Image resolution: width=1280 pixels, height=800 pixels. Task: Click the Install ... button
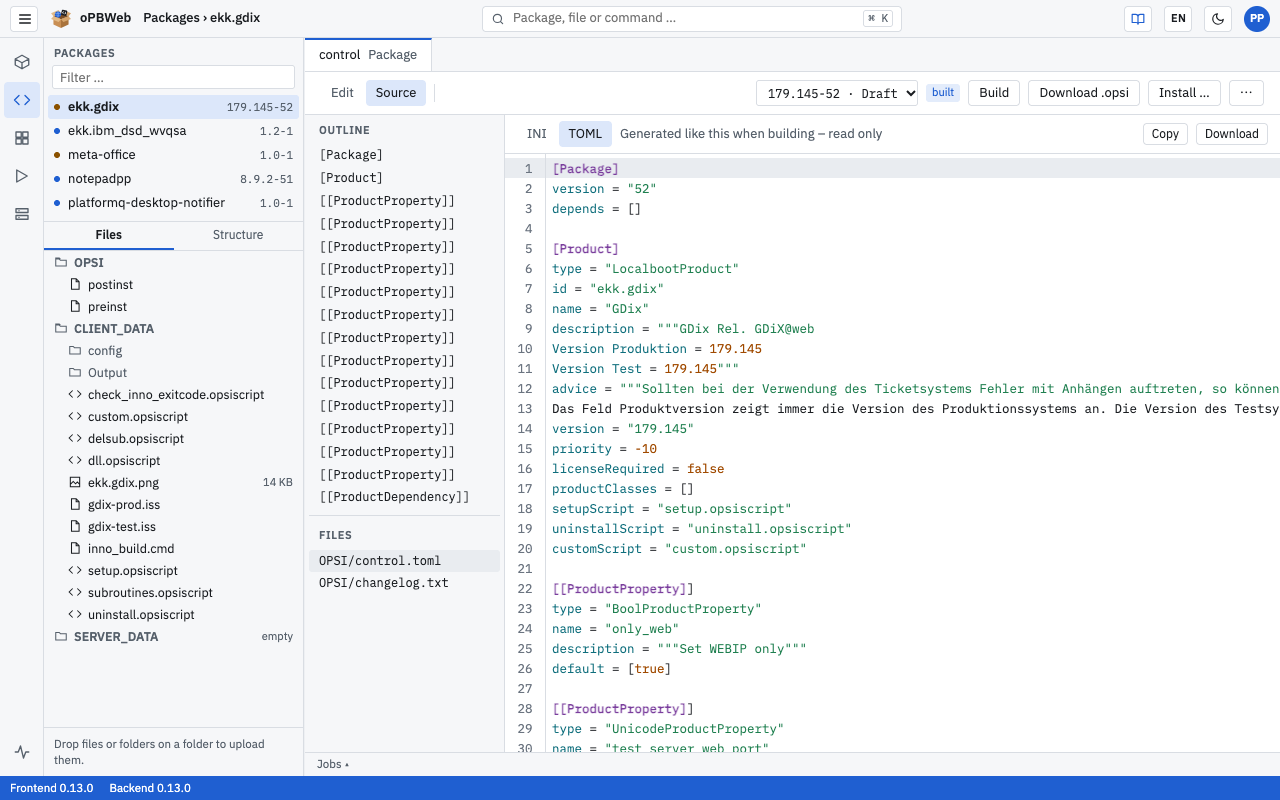point(1184,93)
